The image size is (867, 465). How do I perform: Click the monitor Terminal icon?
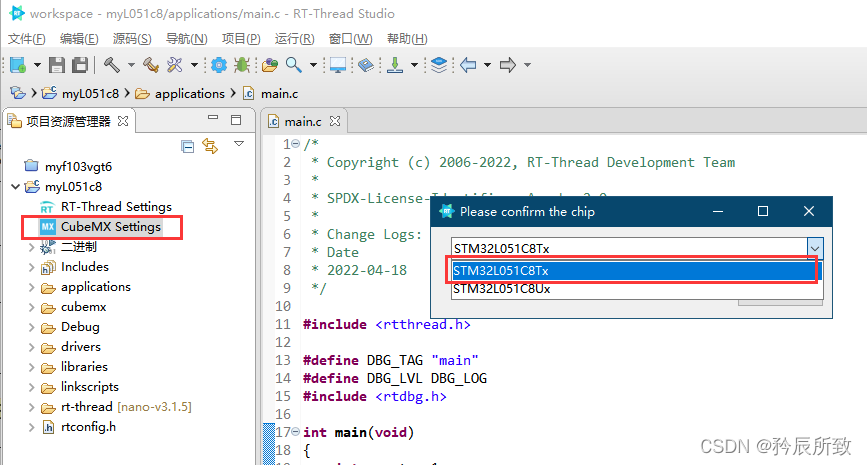coord(338,65)
